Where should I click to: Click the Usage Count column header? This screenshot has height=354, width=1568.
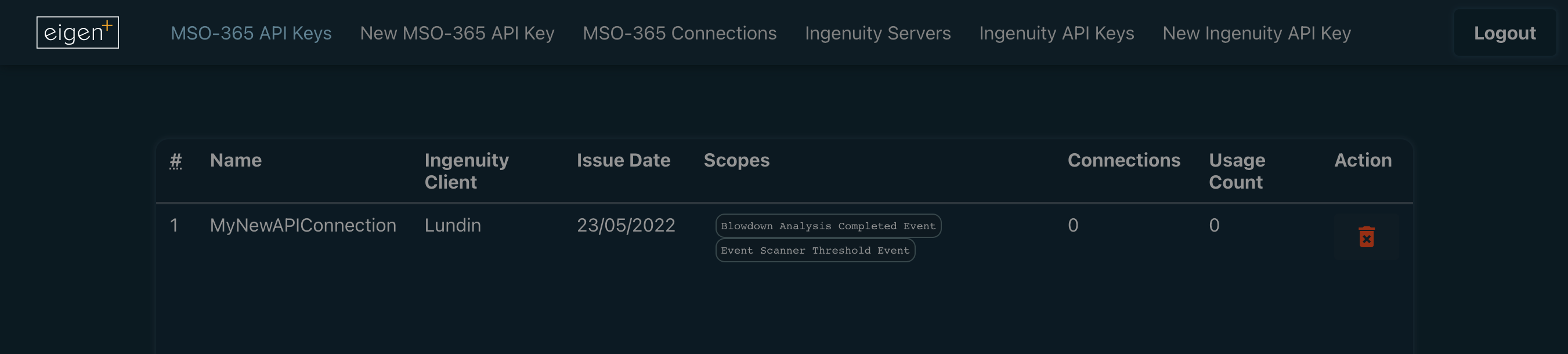(x=1236, y=171)
